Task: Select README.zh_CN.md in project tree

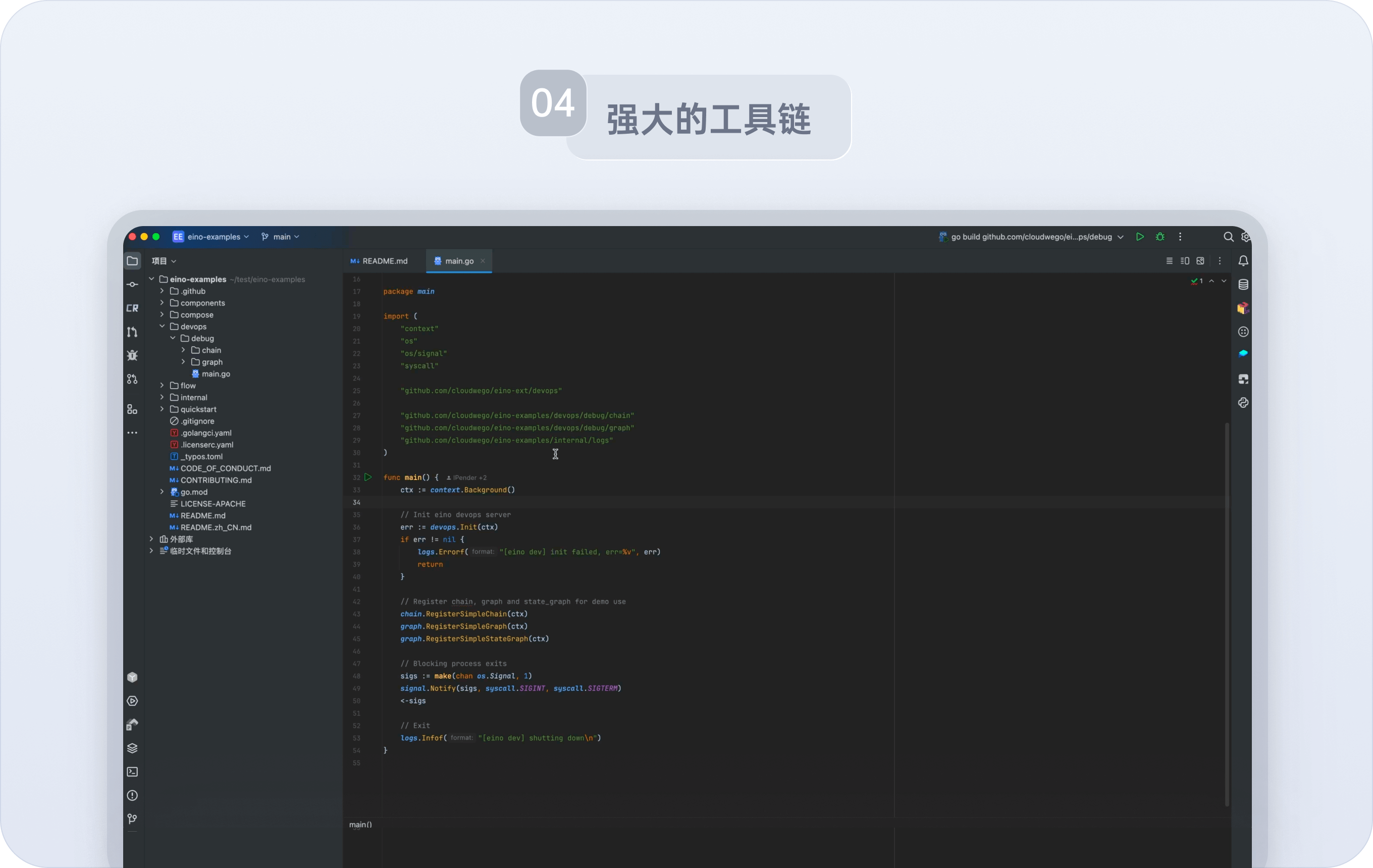Action: [216, 527]
